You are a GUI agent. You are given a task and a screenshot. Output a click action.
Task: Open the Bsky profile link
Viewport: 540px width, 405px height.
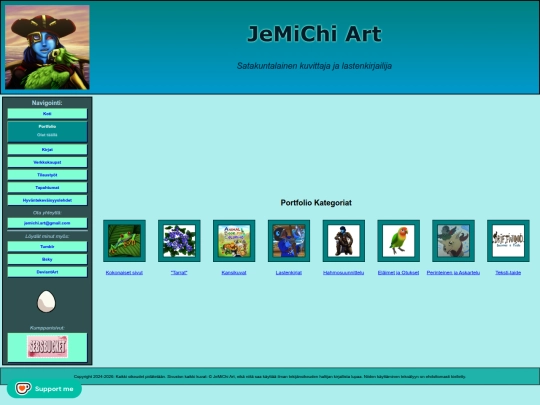[47, 259]
